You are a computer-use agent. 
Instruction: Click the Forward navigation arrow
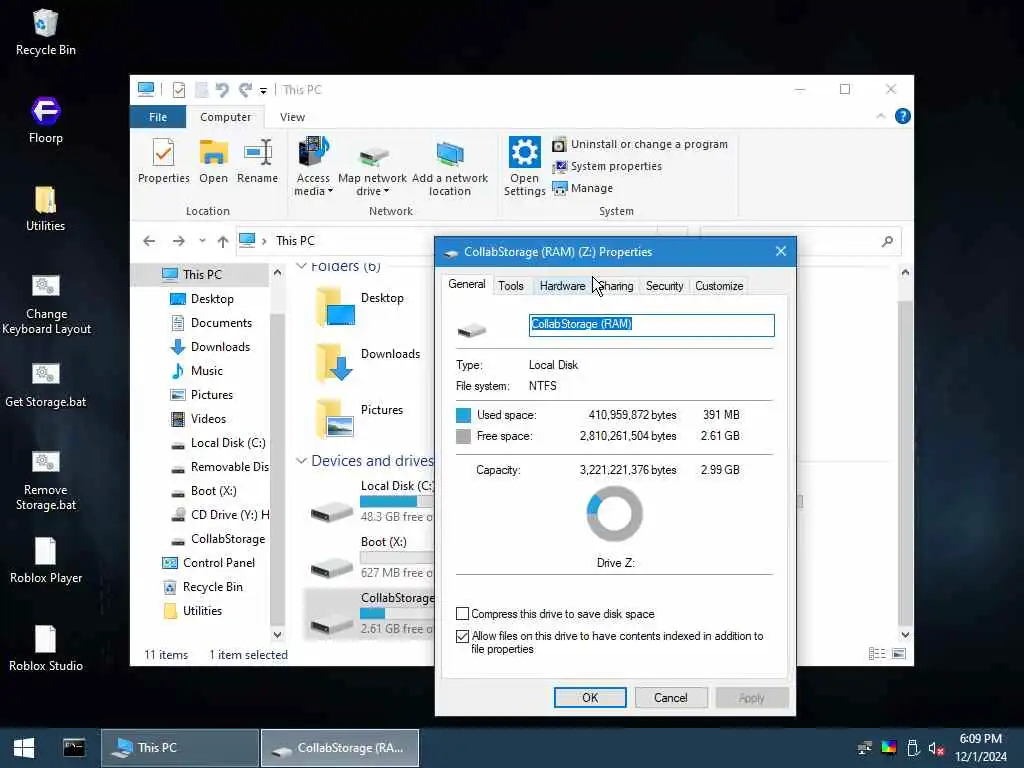click(178, 241)
